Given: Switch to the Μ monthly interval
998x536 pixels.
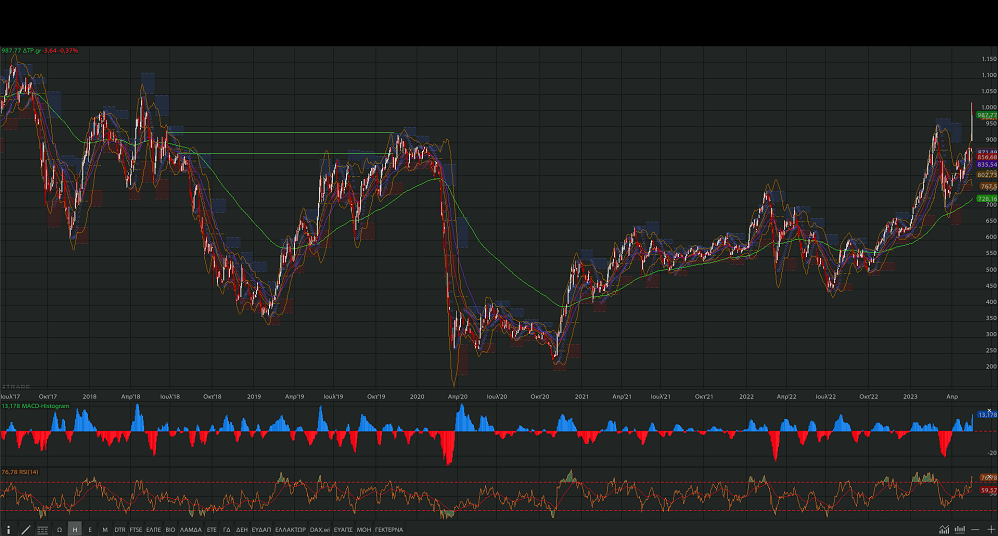Looking at the screenshot, I should [105, 530].
